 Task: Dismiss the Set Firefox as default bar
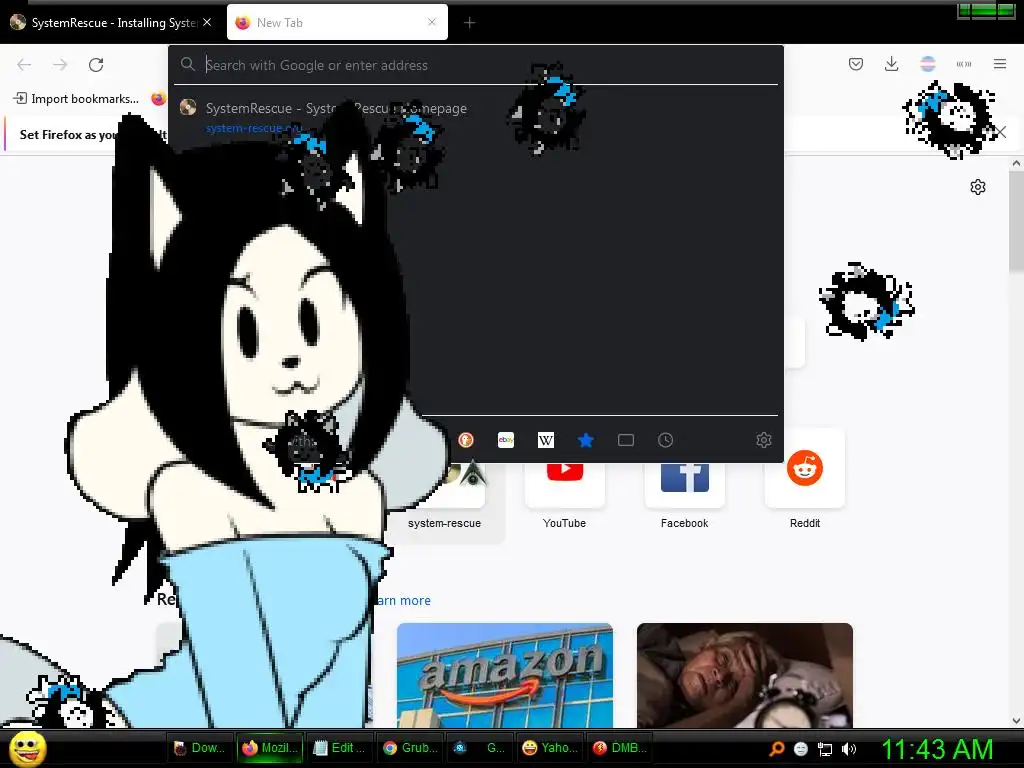[1001, 133]
